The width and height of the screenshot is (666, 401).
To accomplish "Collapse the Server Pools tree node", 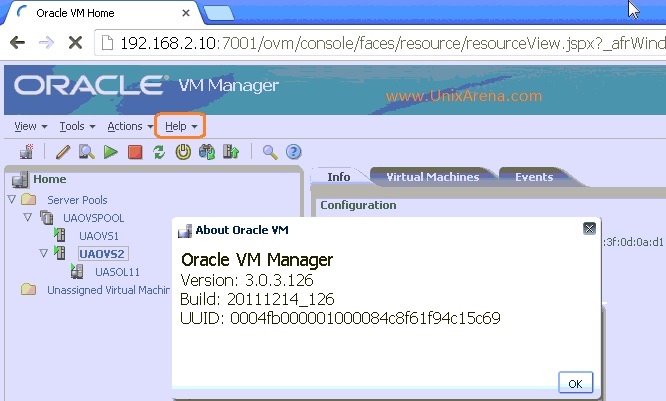I will [x=12, y=199].
